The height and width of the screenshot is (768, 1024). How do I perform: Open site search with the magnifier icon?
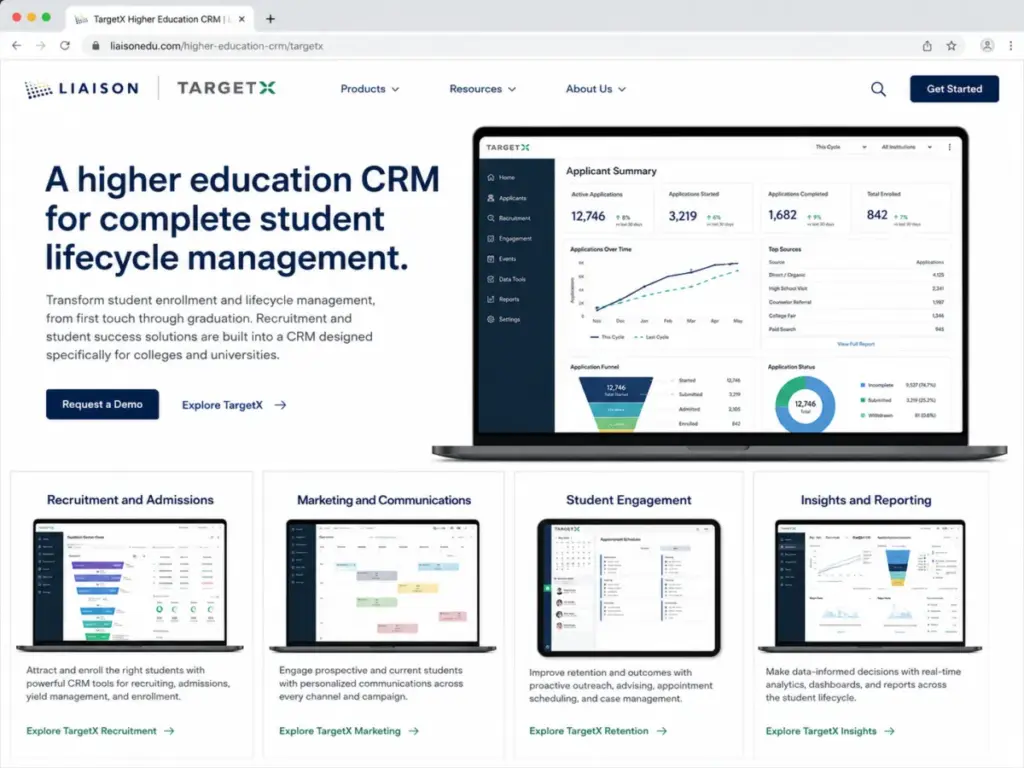[x=878, y=89]
